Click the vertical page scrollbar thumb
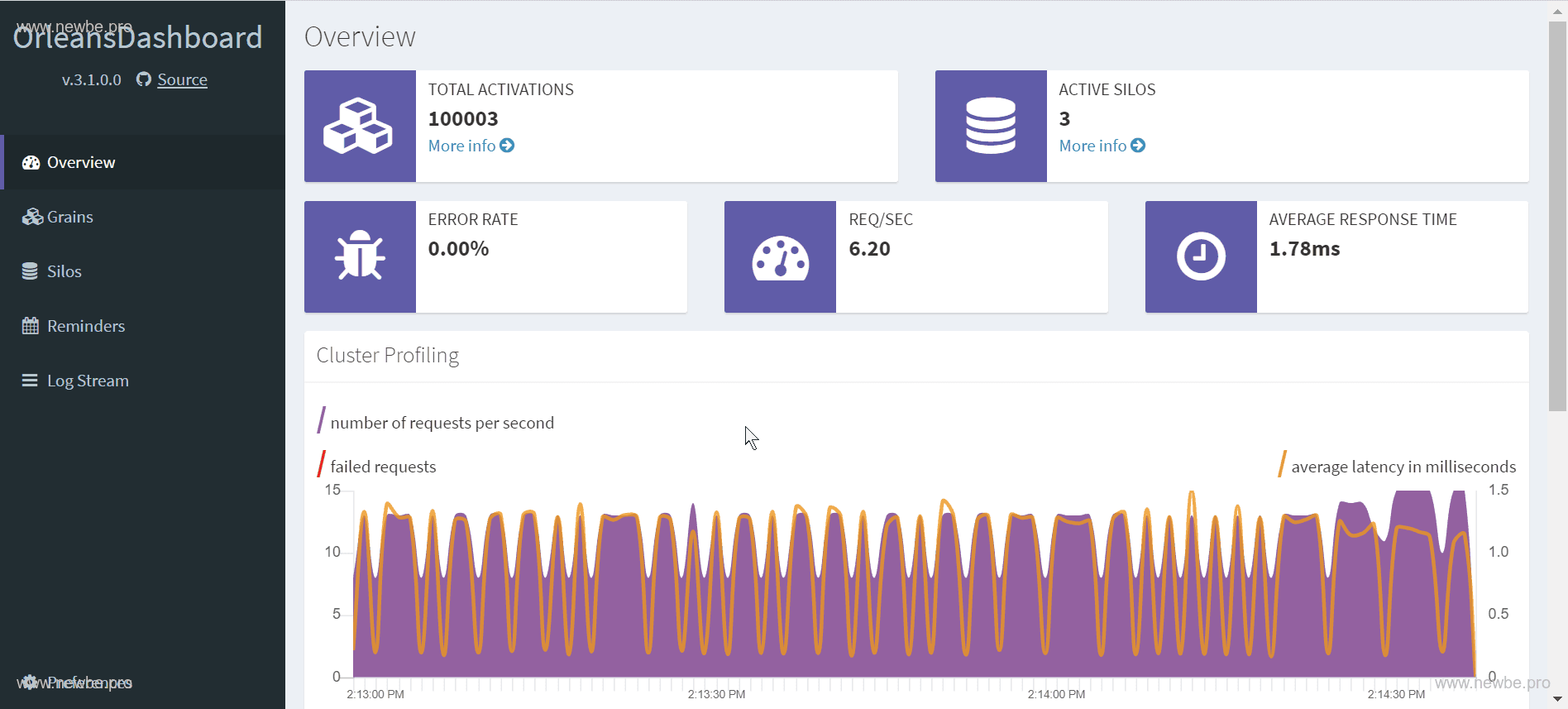The image size is (1568, 709). (1556, 215)
